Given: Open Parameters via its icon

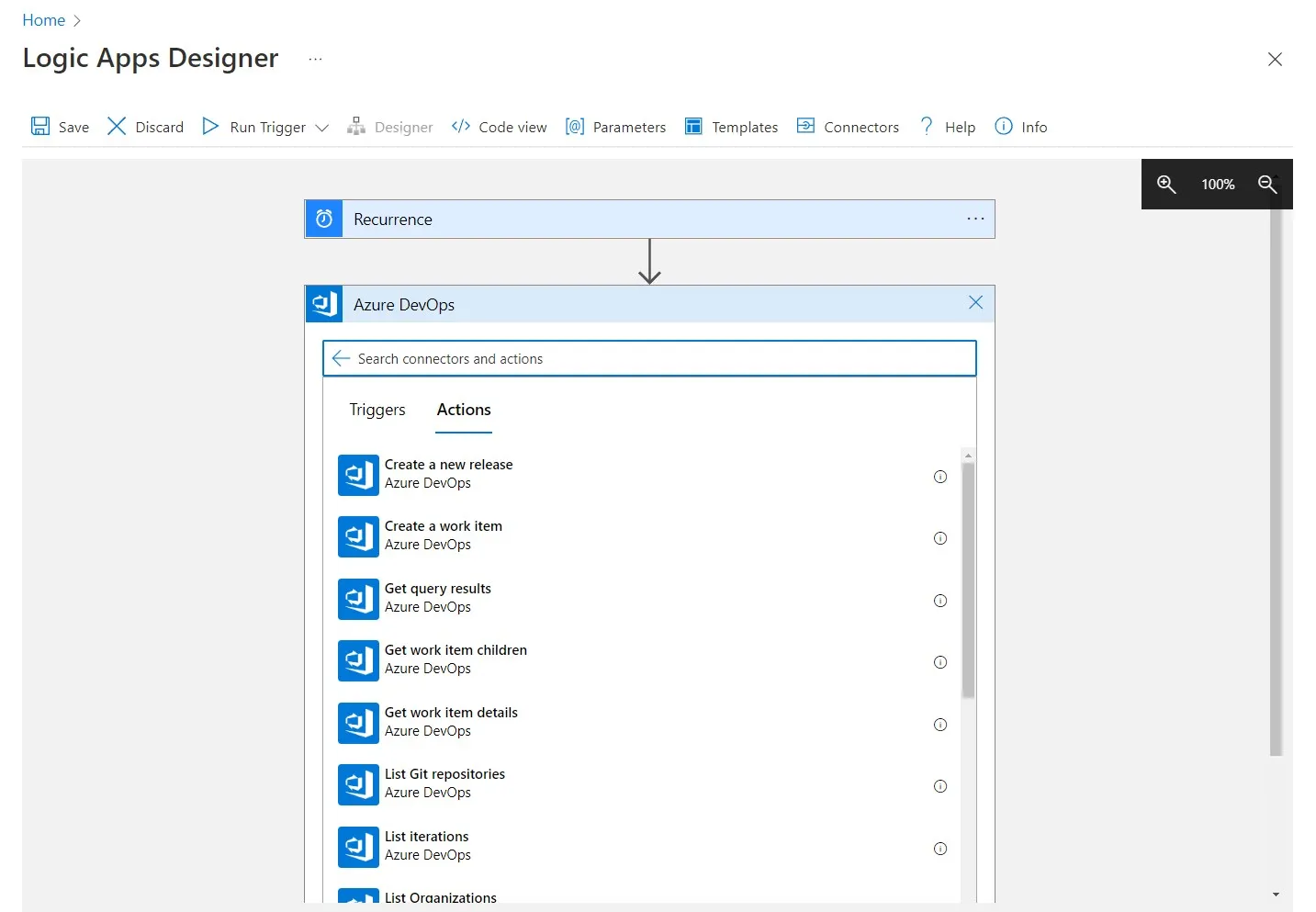Looking at the screenshot, I should (575, 126).
